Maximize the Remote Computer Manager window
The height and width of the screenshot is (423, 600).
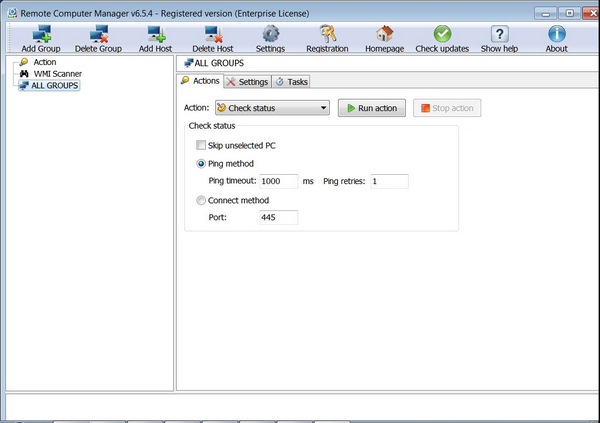(x=569, y=13)
